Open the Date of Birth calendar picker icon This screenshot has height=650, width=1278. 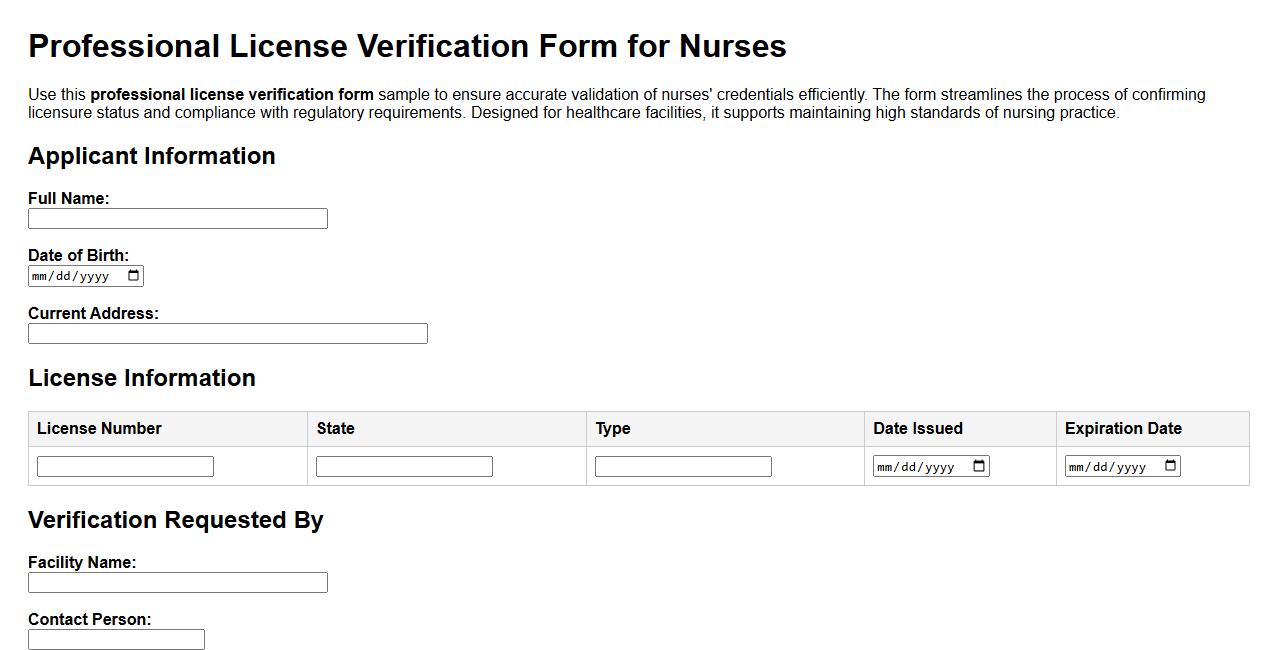pos(134,275)
